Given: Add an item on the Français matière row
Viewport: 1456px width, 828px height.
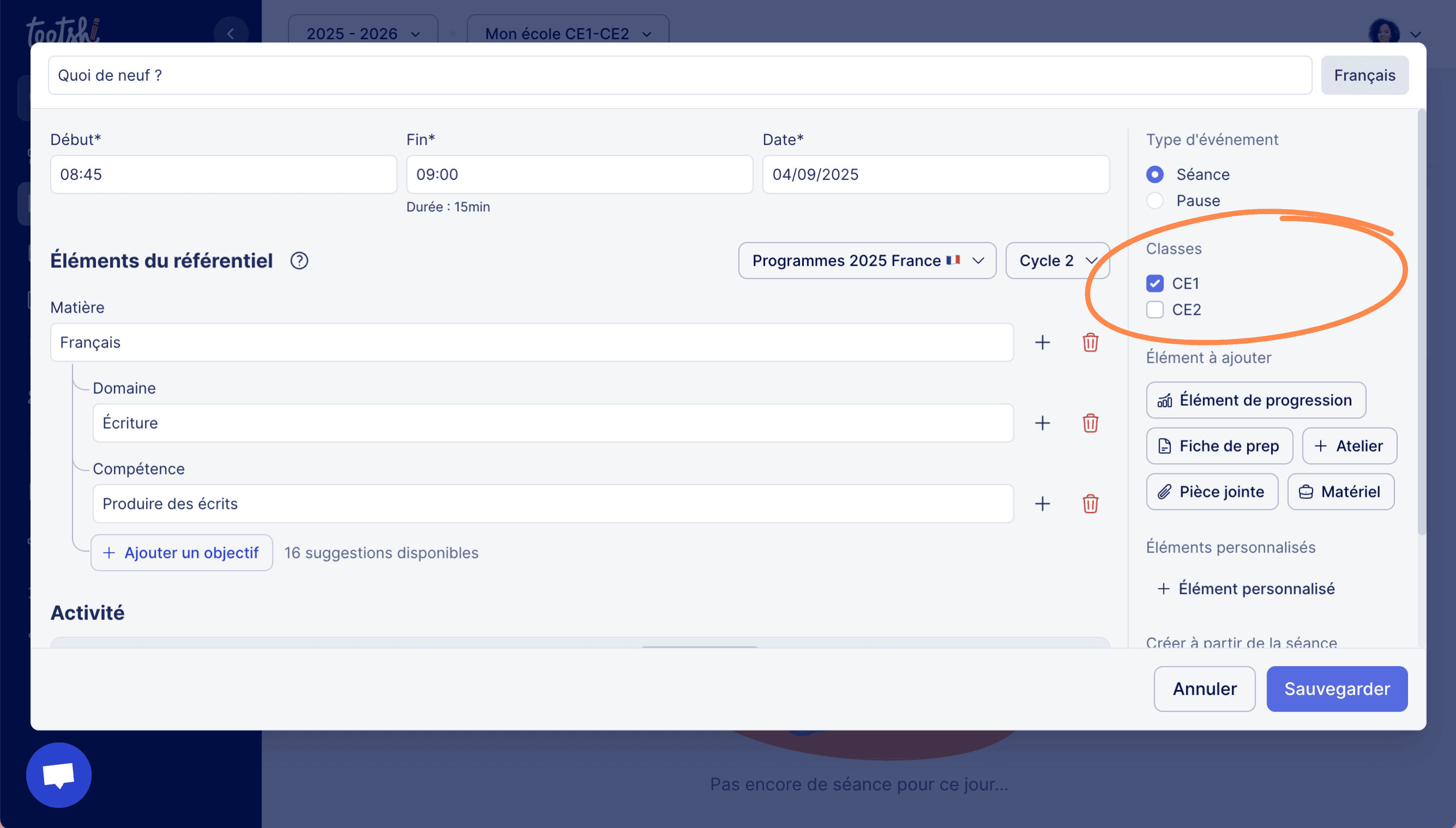Looking at the screenshot, I should coord(1042,342).
